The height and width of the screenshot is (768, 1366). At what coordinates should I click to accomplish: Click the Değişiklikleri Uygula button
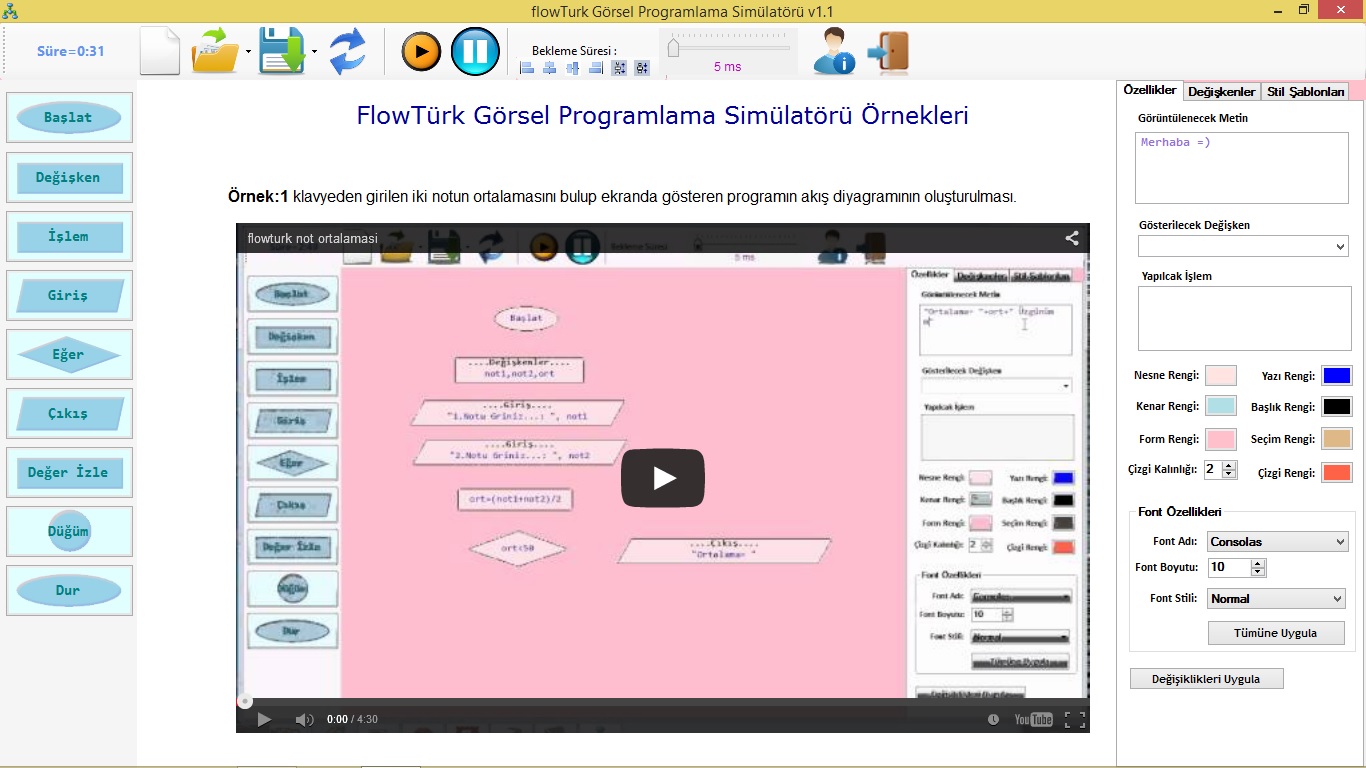coord(1206,679)
